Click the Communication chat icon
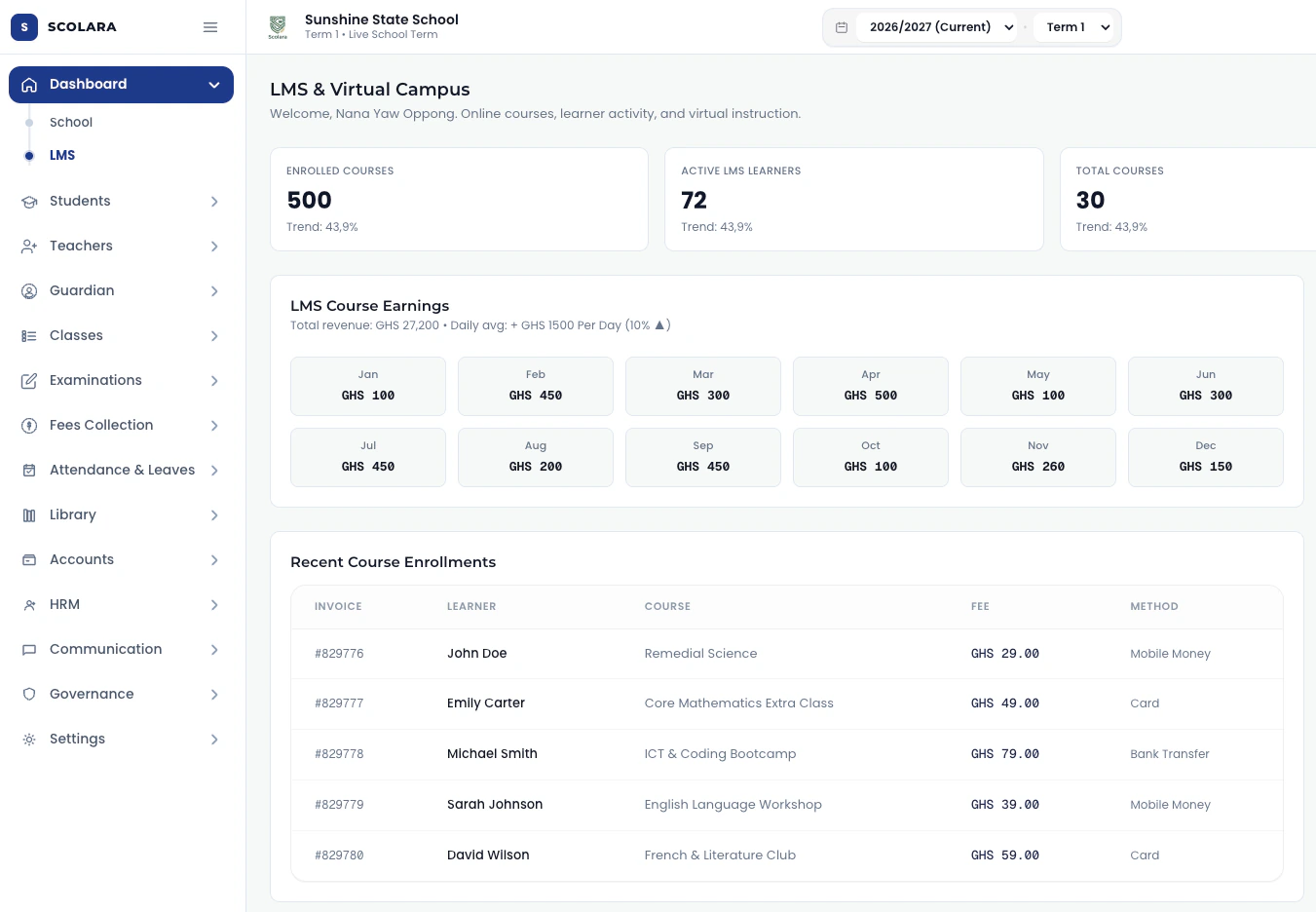1316x912 pixels. (29, 650)
